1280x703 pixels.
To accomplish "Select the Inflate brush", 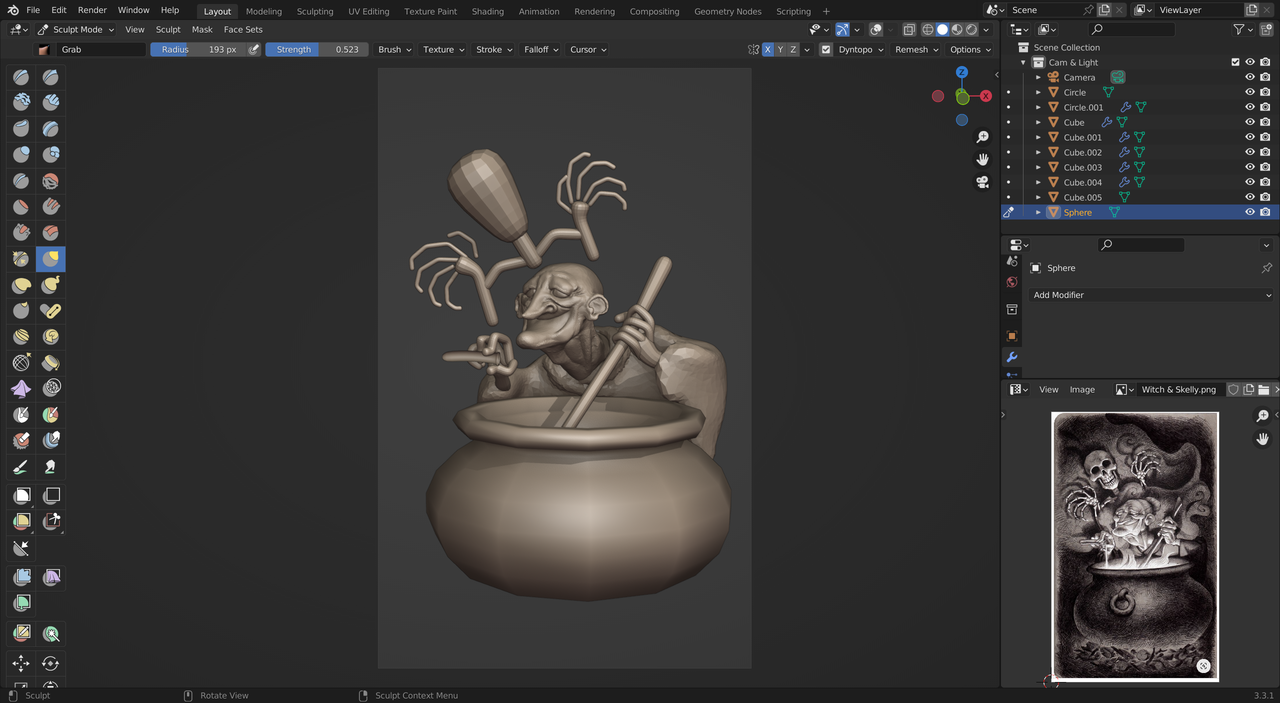I will [x=20, y=154].
